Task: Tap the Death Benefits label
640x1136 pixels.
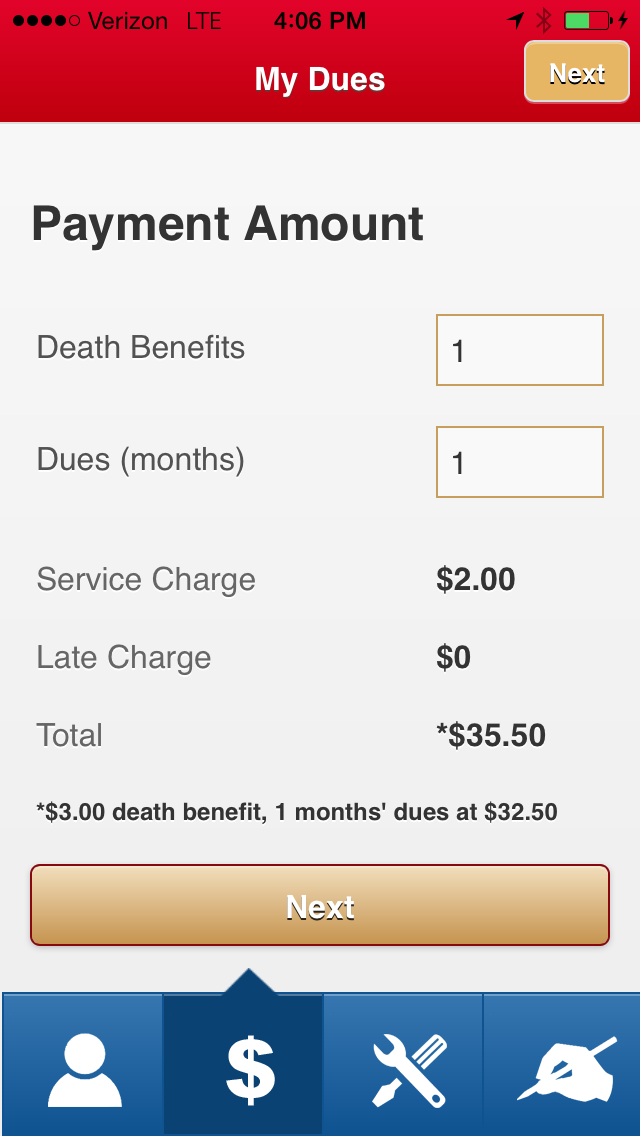Action: 141,348
